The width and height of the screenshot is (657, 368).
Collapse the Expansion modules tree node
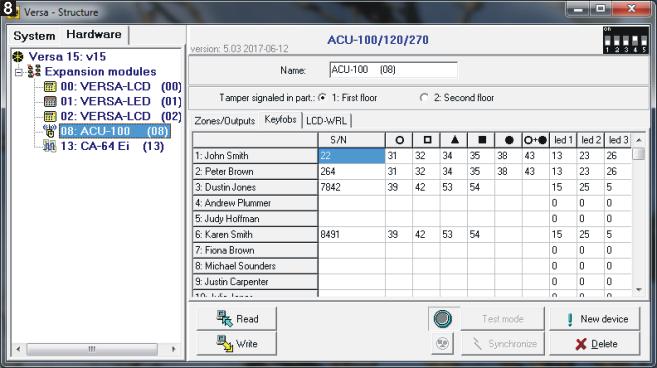(x=18, y=72)
